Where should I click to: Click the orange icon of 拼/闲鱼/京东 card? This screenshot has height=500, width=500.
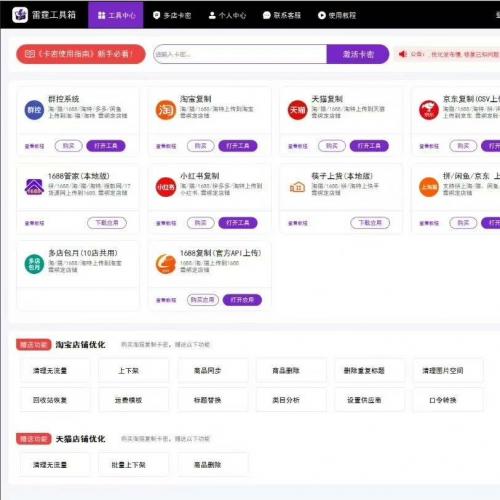click(429, 187)
